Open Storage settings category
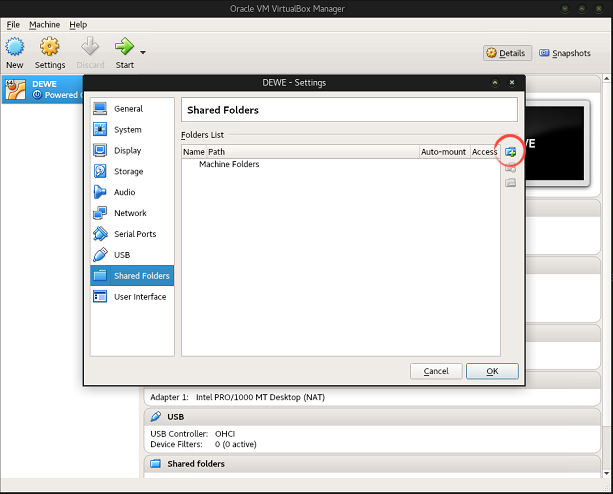613x494 pixels. point(132,171)
